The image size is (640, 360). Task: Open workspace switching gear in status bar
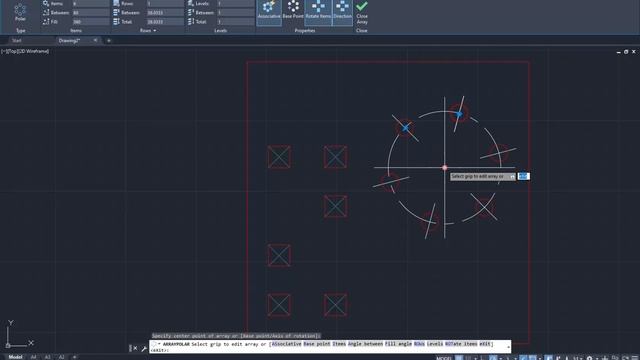[590, 358]
